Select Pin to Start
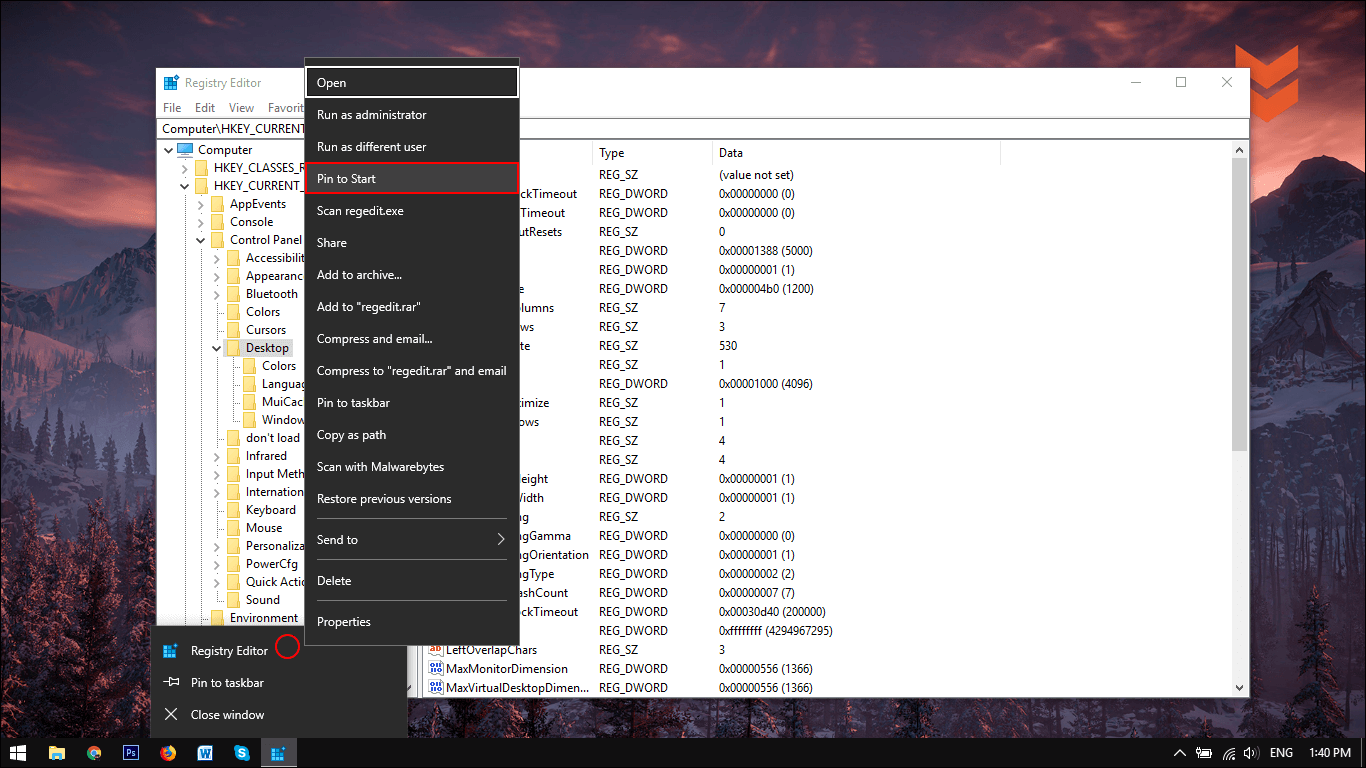Image resolution: width=1366 pixels, height=768 pixels. click(412, 178)
